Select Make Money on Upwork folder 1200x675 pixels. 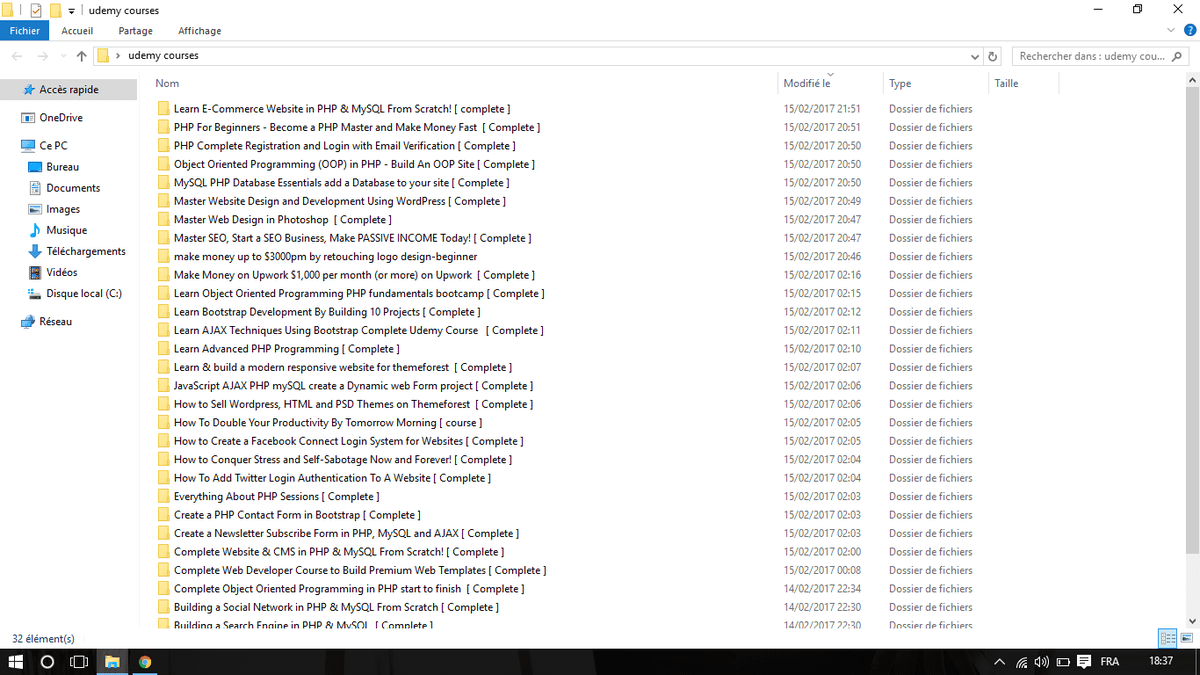354,275
